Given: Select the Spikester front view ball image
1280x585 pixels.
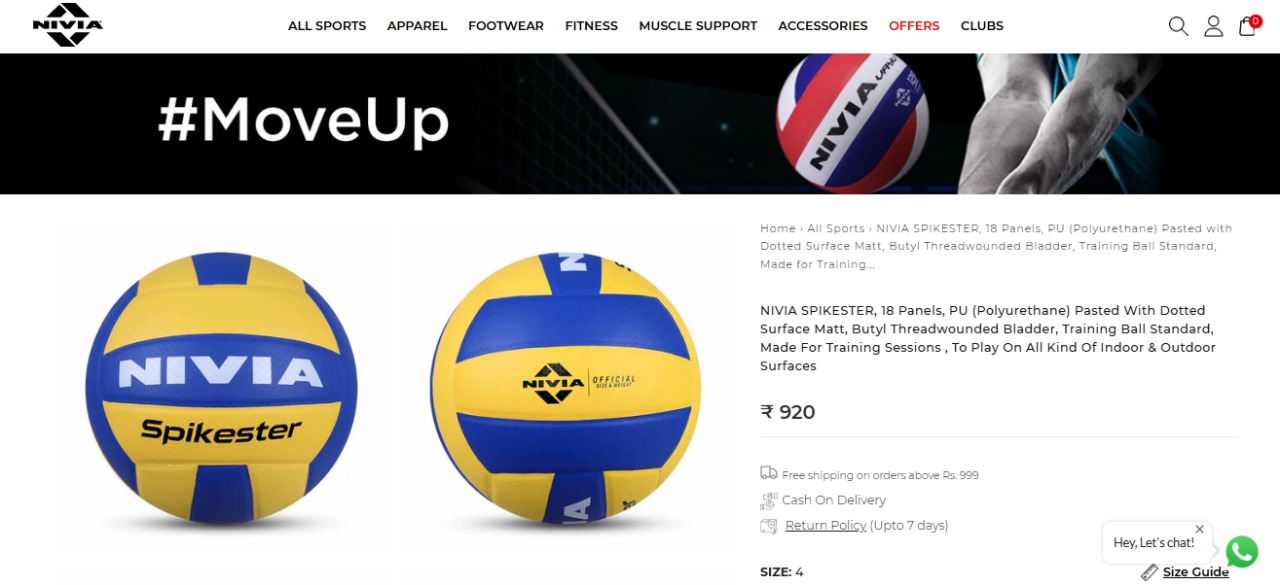Looking at the screenshot, I should pyautogui.click(x=221, y=388).
